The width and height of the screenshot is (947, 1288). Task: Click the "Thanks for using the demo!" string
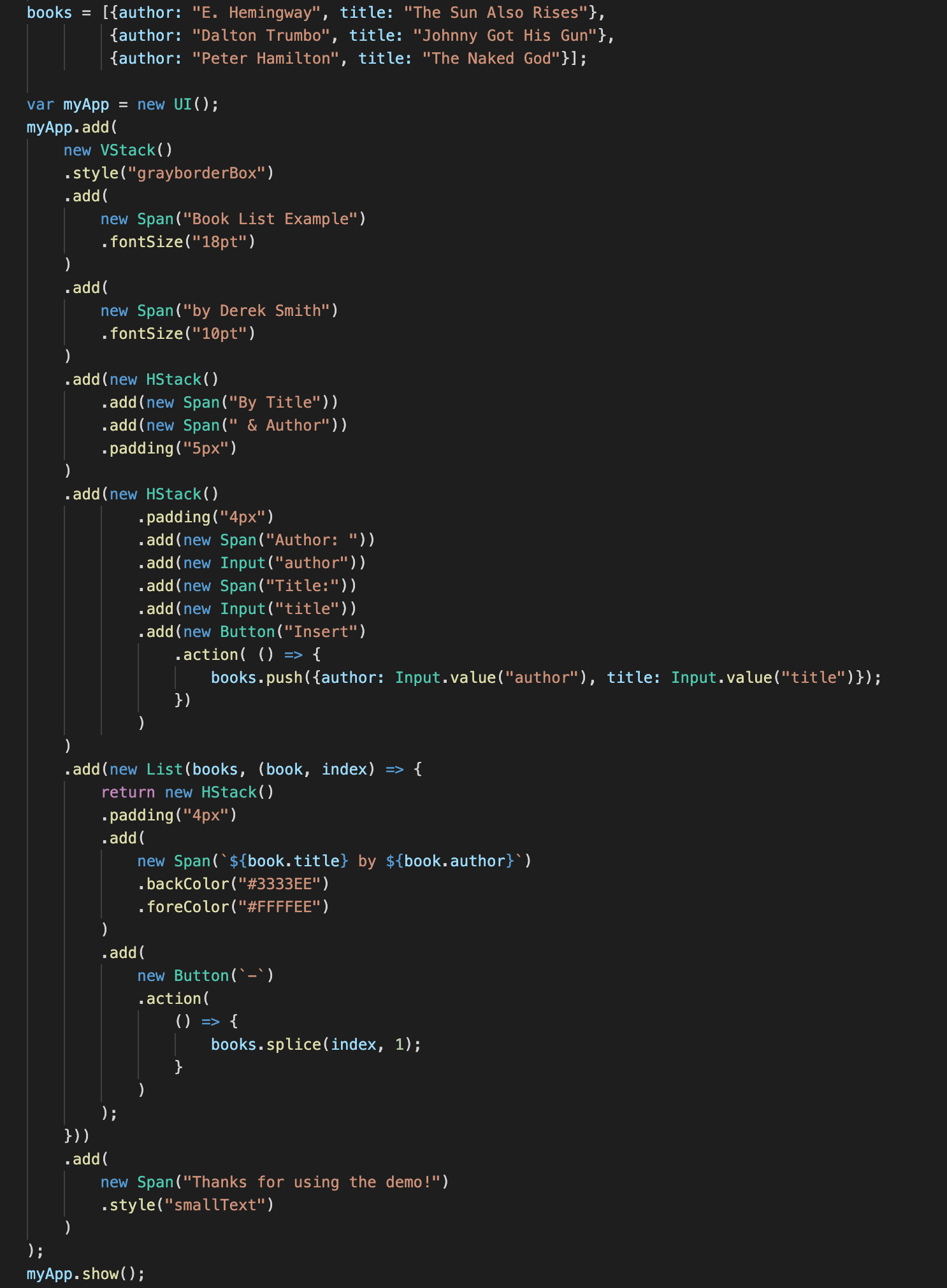coord(312,1182)
